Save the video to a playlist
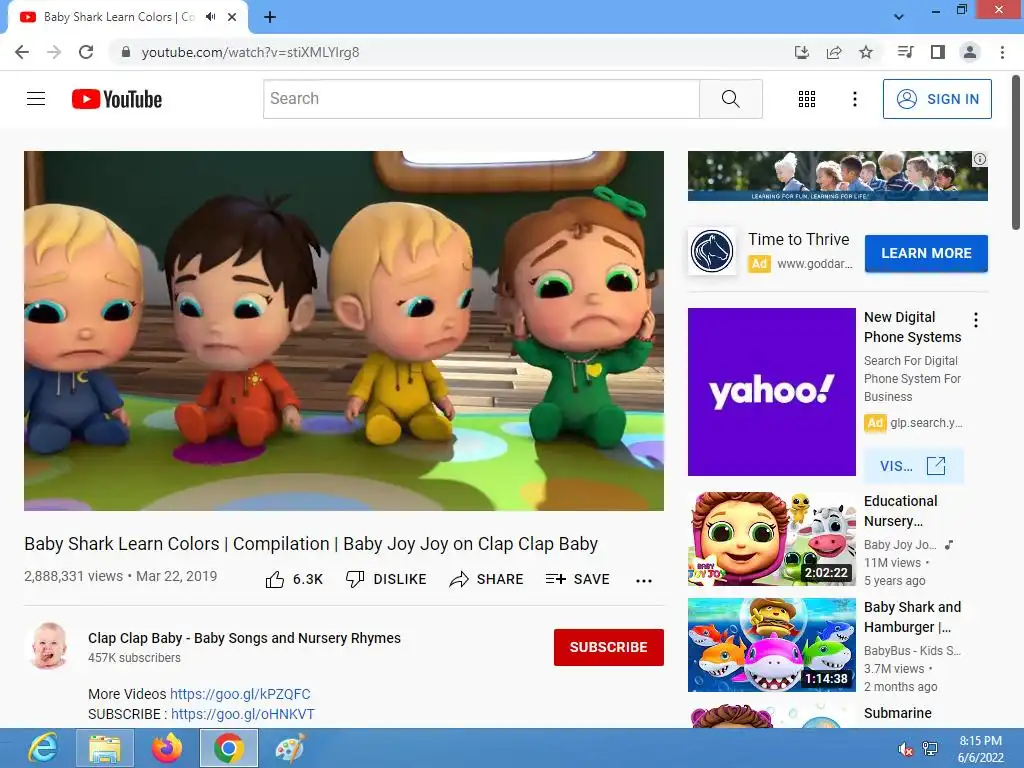 [x=577, y=579]
